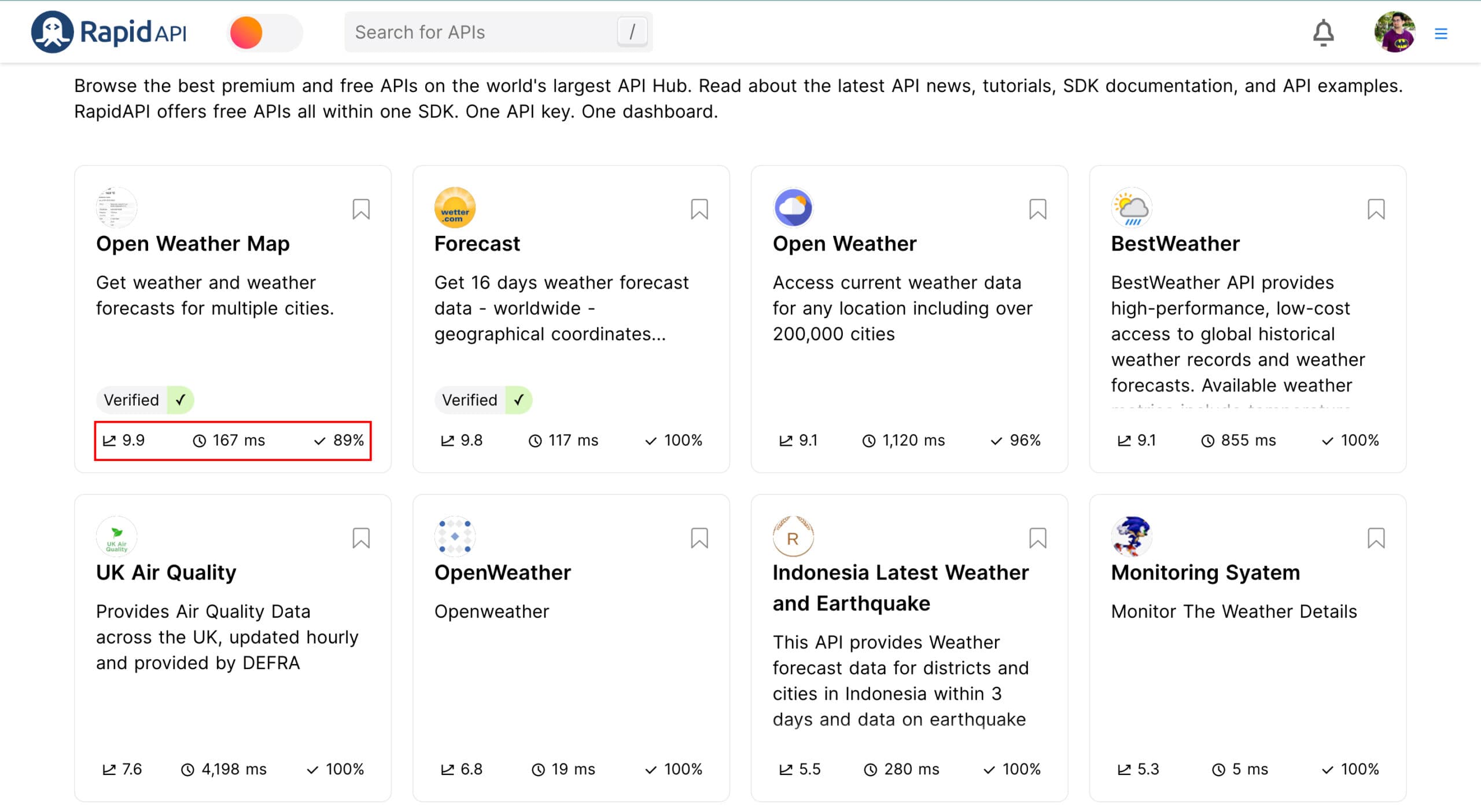Click the 89% success rate value
The image size is (1481, 812).
click(x=339, y=440)
